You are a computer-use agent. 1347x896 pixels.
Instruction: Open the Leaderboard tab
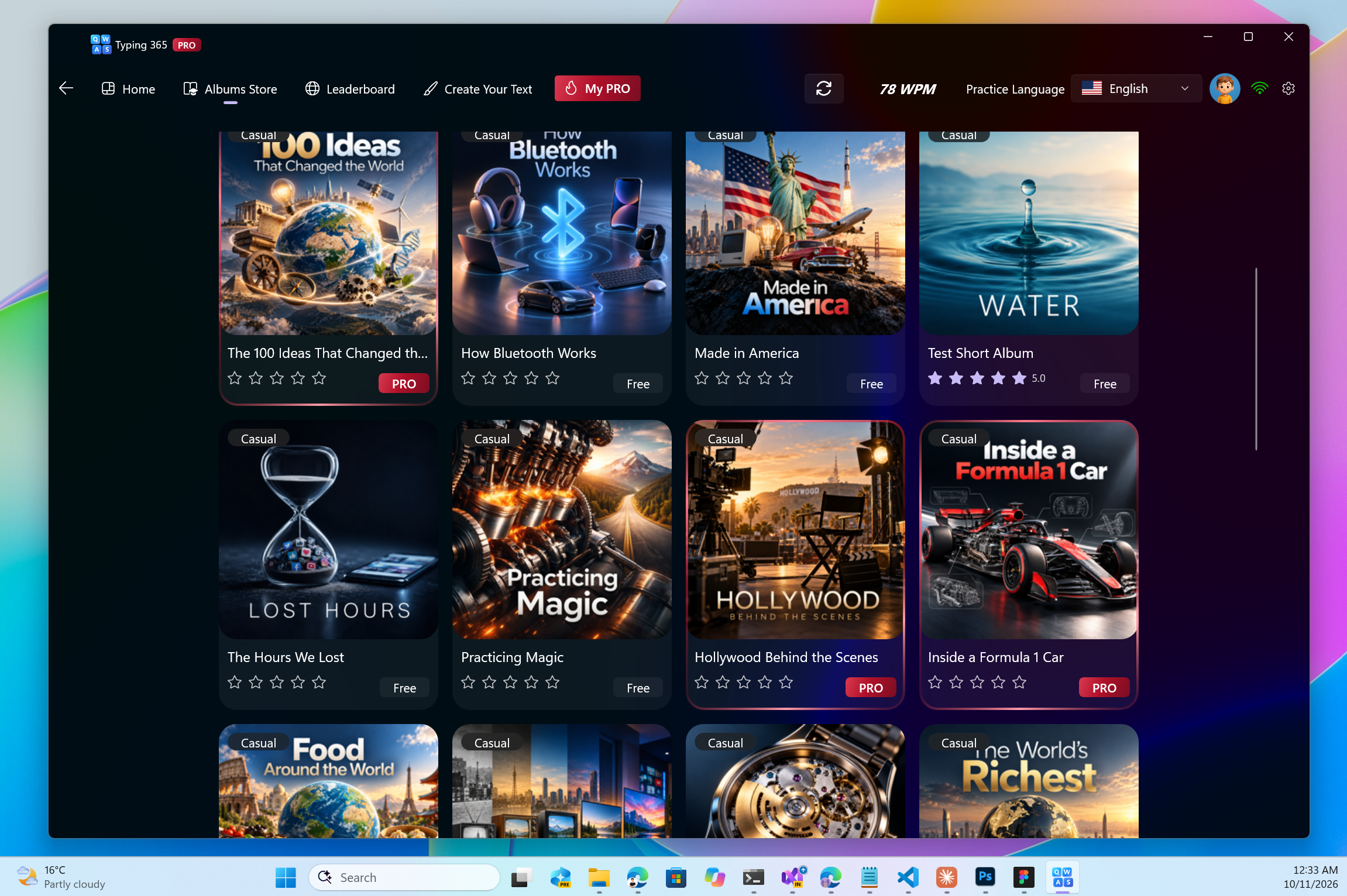click(x=350, y=89)
